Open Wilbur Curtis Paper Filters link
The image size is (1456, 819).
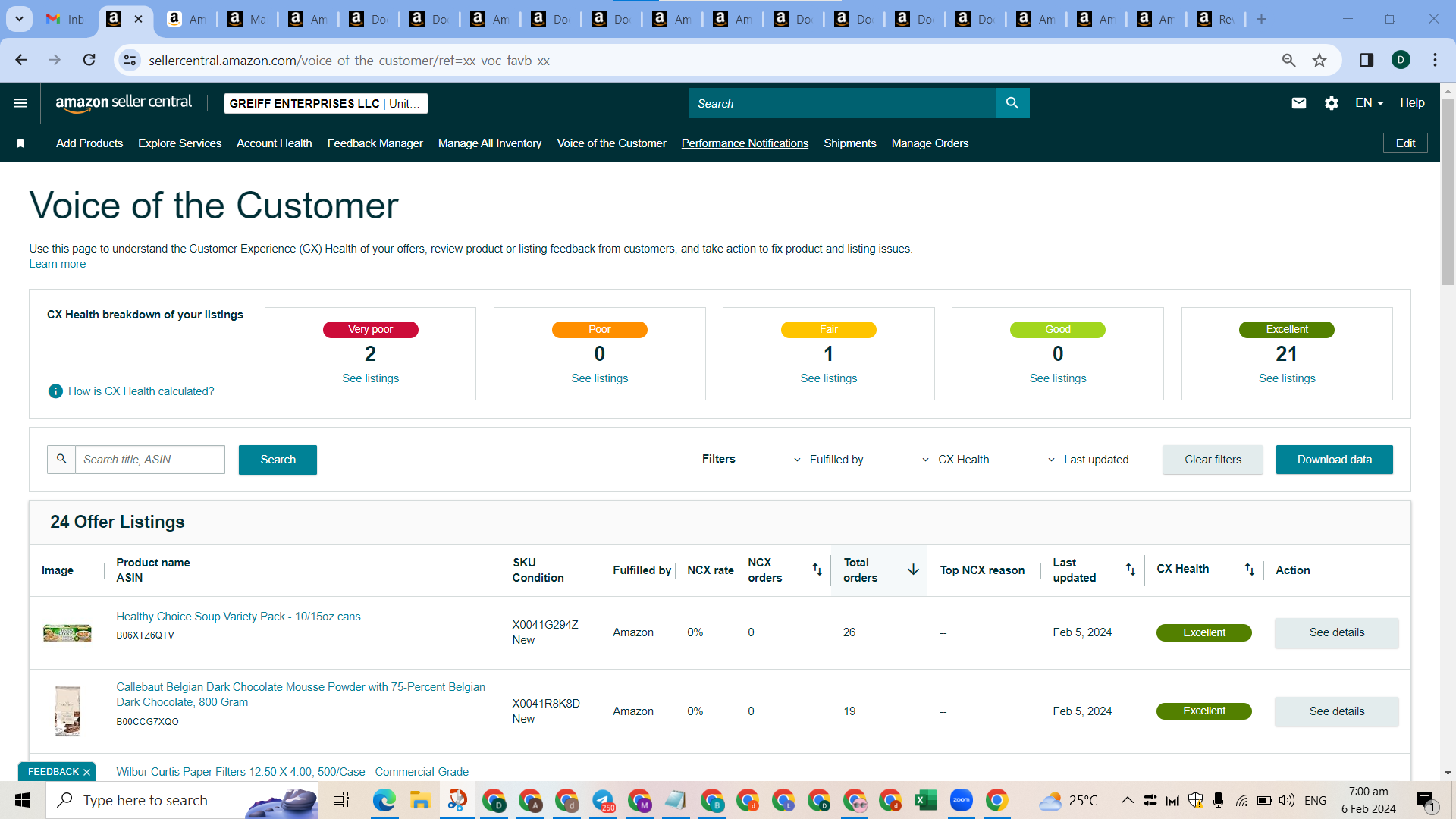(292, 772)
